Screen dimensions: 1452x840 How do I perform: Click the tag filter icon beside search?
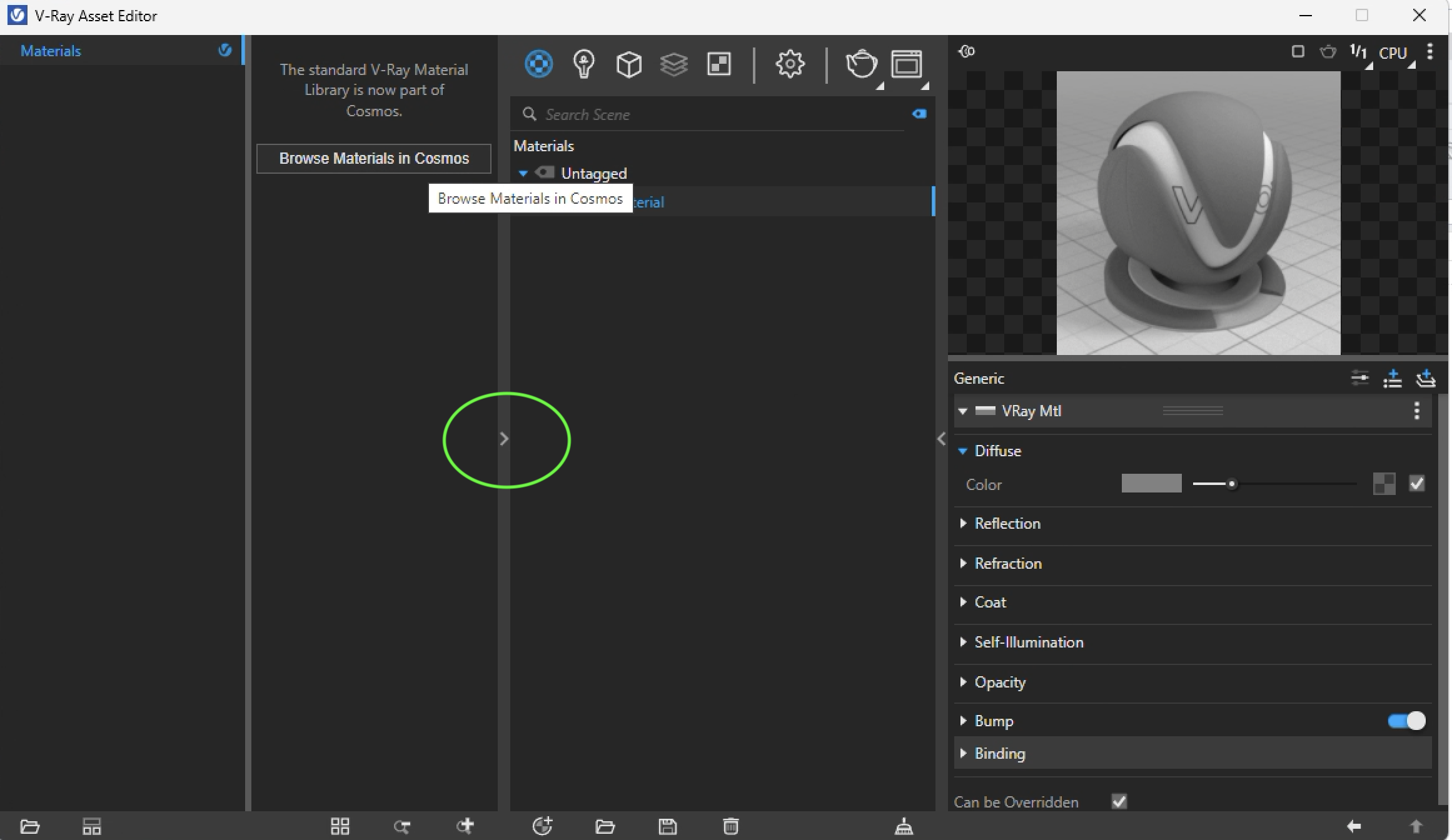pyautogui.click(x=919, y=114)
